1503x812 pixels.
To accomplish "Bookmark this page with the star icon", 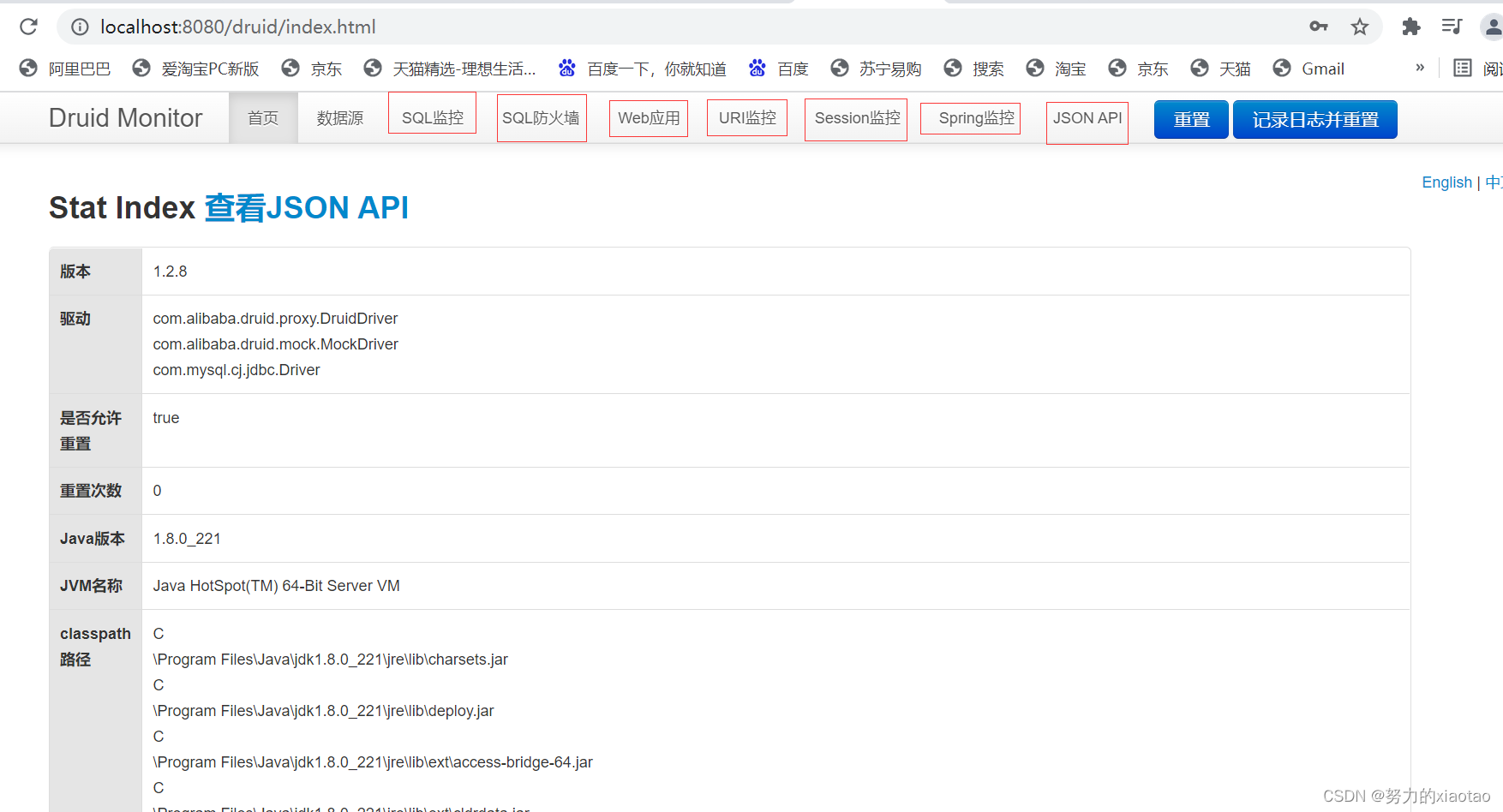I will (x=1360, y=27).
